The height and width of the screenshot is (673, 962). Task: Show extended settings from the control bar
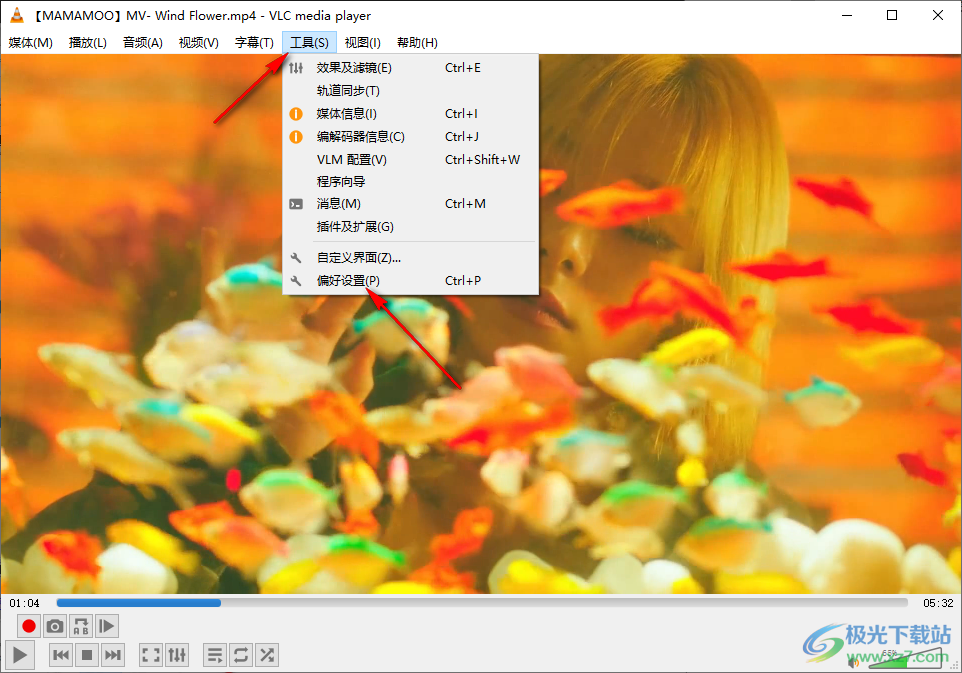pyautogui.click(x=177, y=655)
